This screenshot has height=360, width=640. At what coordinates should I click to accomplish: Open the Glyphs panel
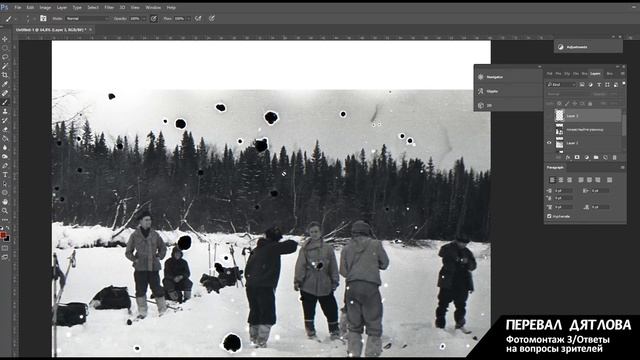coord(508,91)
